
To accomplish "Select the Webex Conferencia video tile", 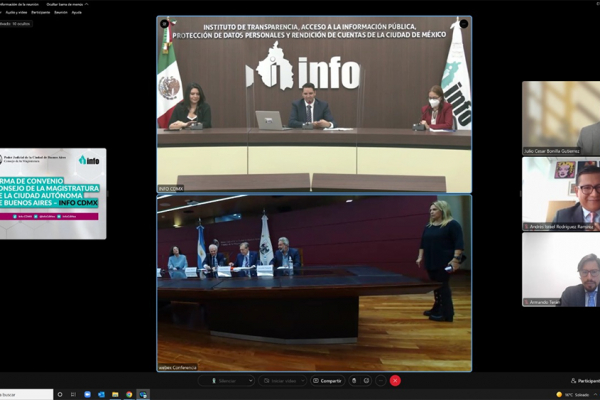I will 314,283.
